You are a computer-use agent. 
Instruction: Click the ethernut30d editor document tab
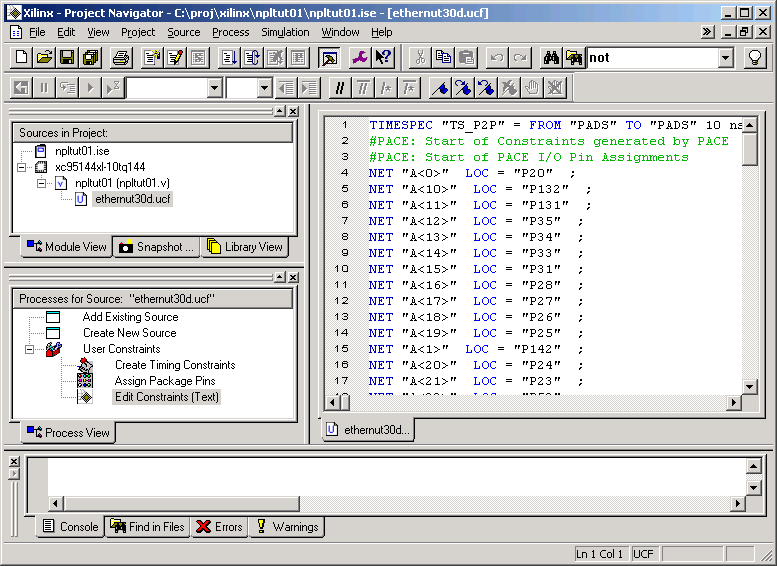point(368,430)
